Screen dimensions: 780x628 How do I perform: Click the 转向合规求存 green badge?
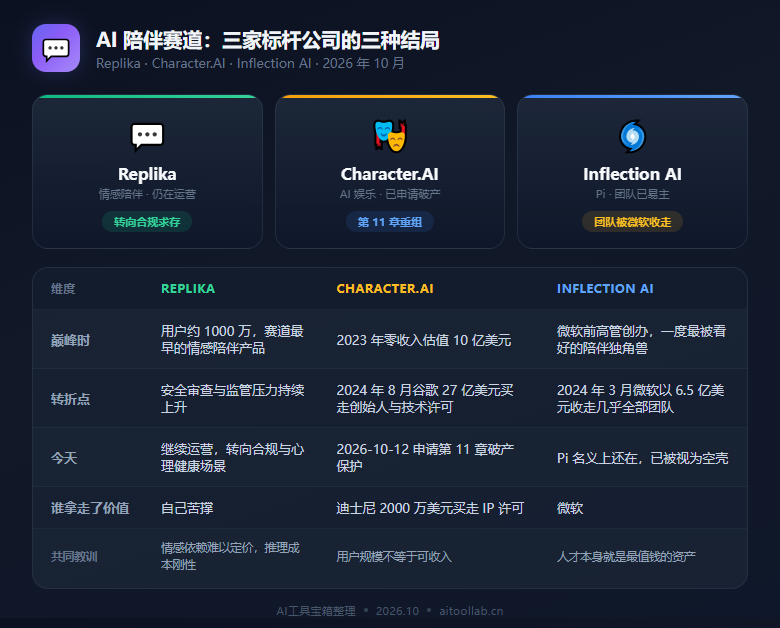coord(147,222)
